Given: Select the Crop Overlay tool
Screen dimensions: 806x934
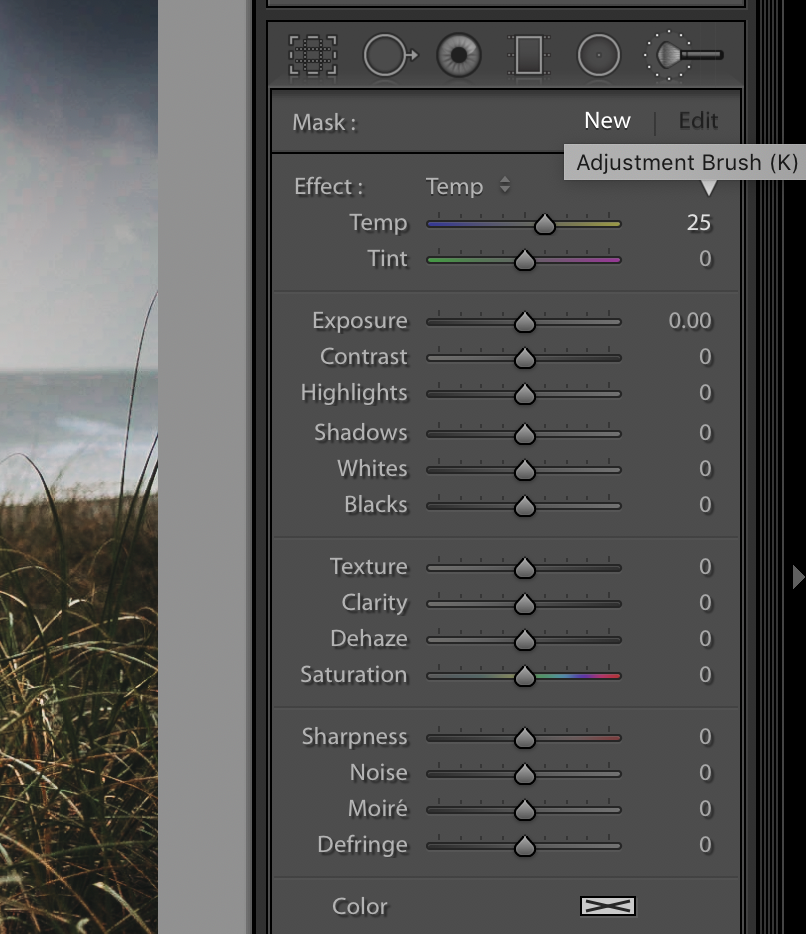Looking at the screenshot, I should (x=313, y=55).
